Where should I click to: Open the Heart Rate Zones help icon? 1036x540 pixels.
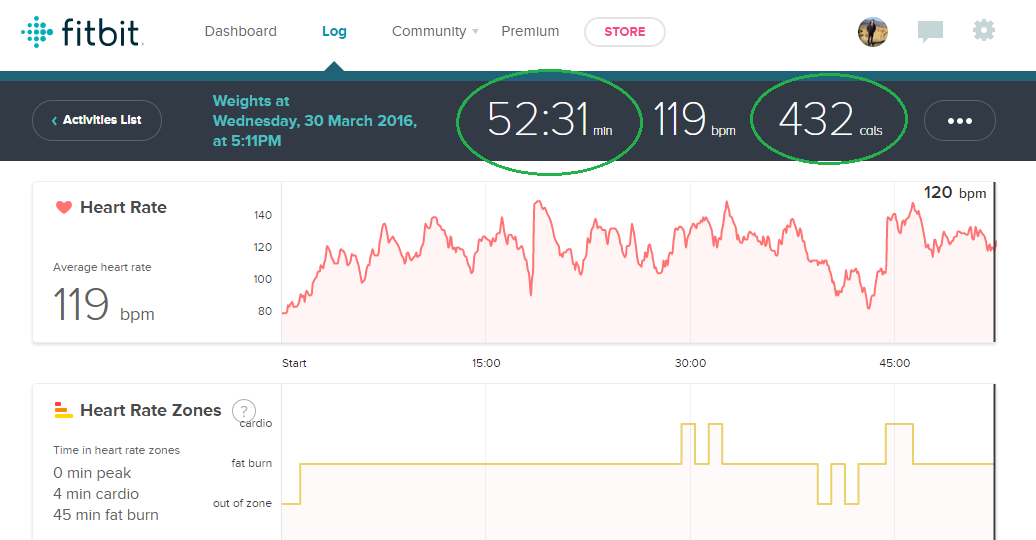tap(244, 410)
